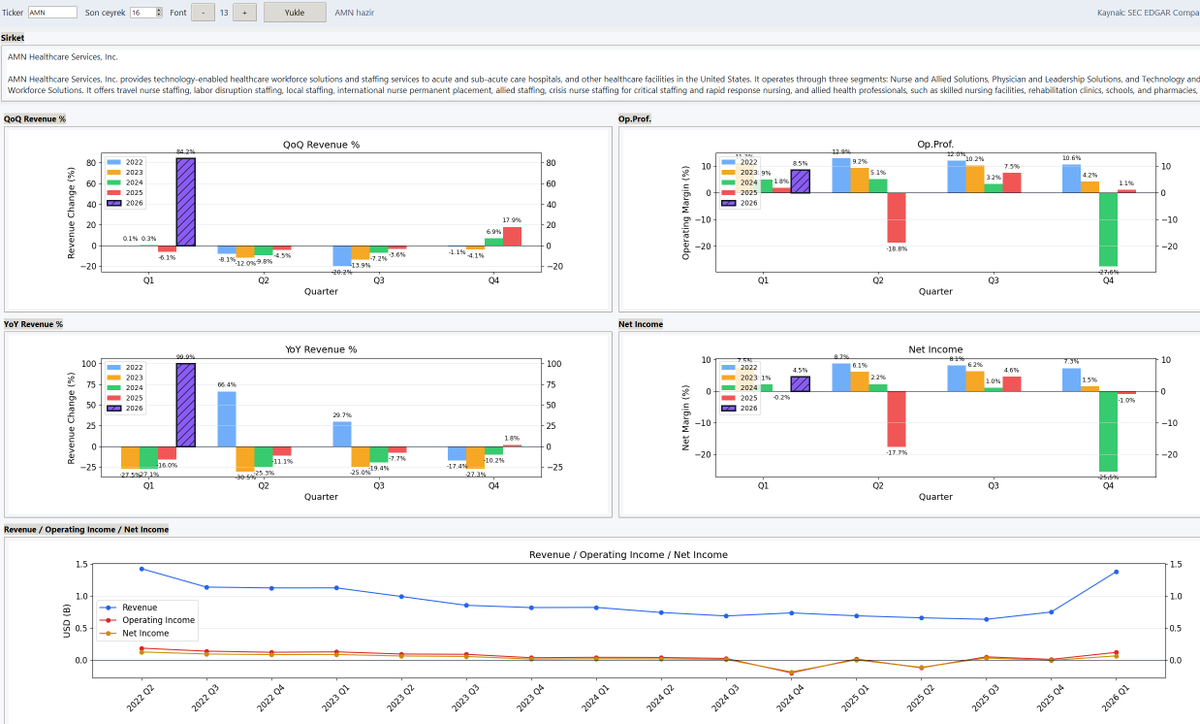The image size is (1200, 724).
Task: Click the Son çeyrek spinbox stepper arrows
Action: pos(157,13)
